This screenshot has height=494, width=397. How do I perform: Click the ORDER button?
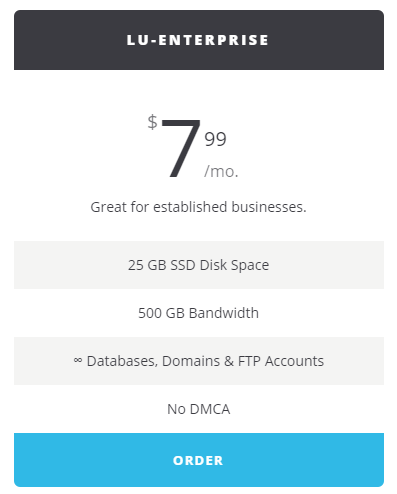point(199,460)
